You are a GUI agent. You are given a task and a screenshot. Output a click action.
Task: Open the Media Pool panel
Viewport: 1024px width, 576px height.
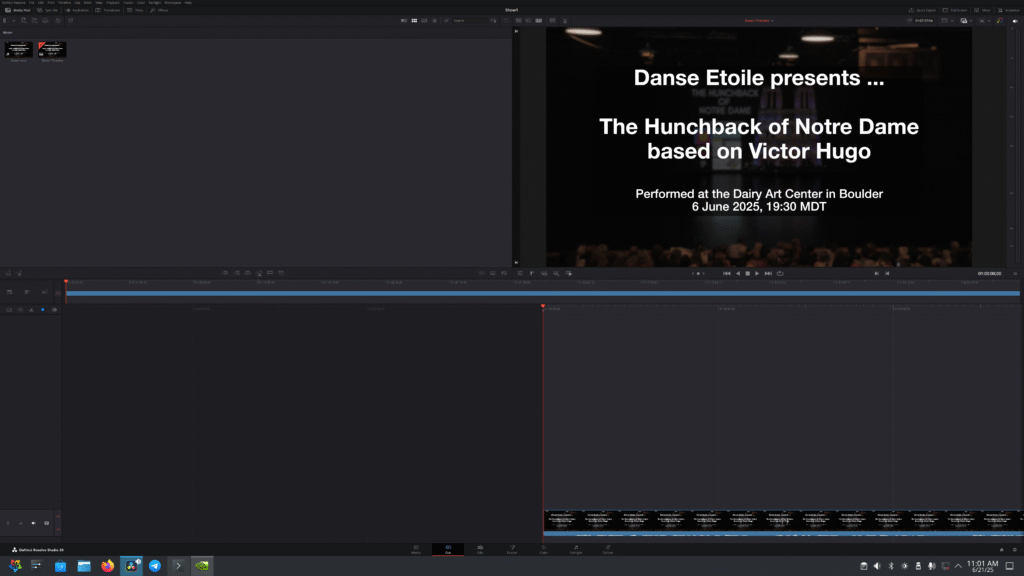[18, 10]
